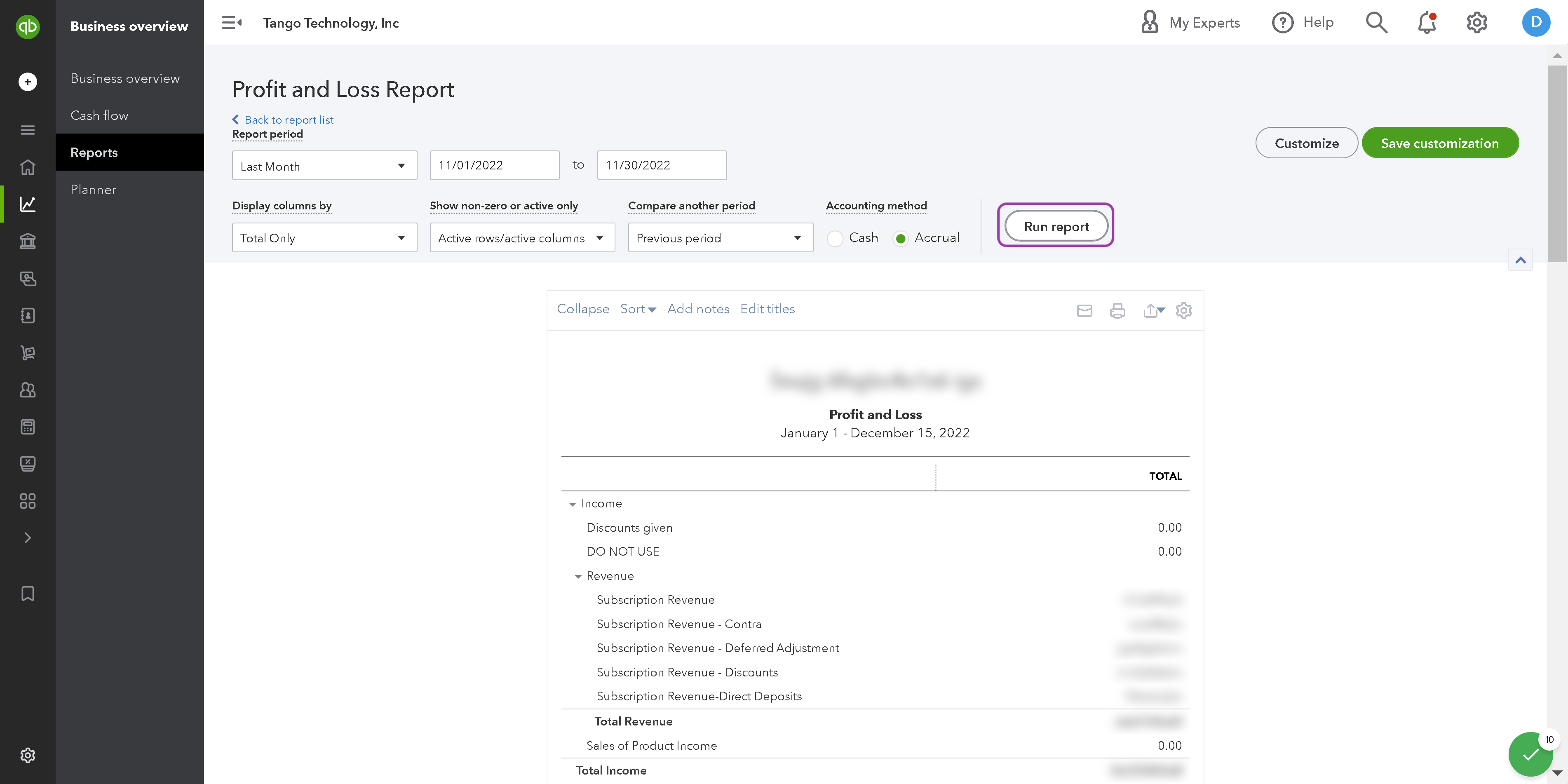Select the Accrual accounting method
This screenshot has height=784, width=1568.
click(x=900, y=238)
